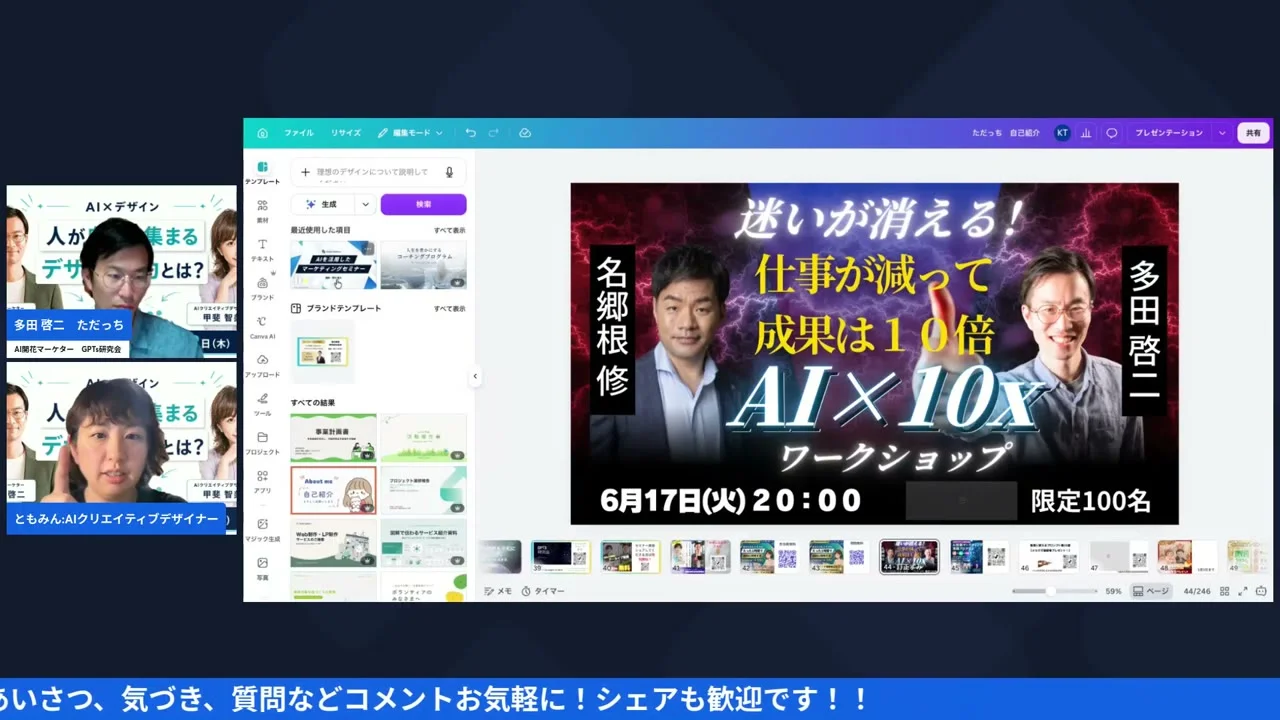Open the ファイル menu

pos(298,133)
